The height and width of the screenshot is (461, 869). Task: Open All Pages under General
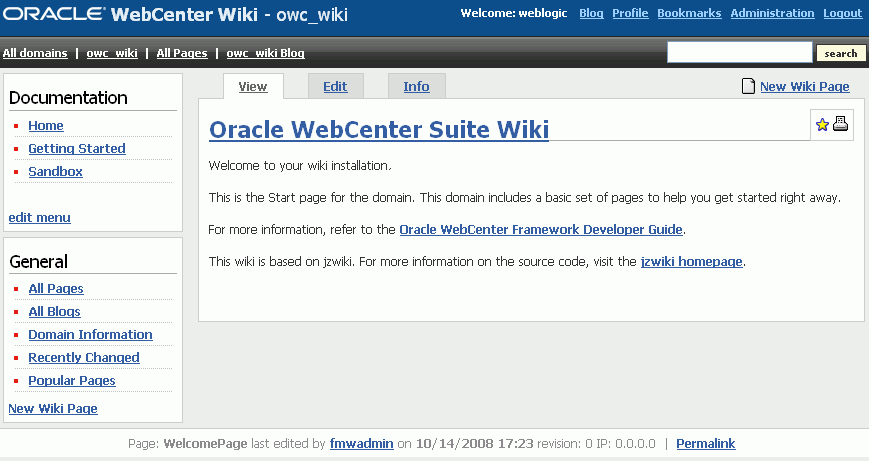[x=56, y=289]
